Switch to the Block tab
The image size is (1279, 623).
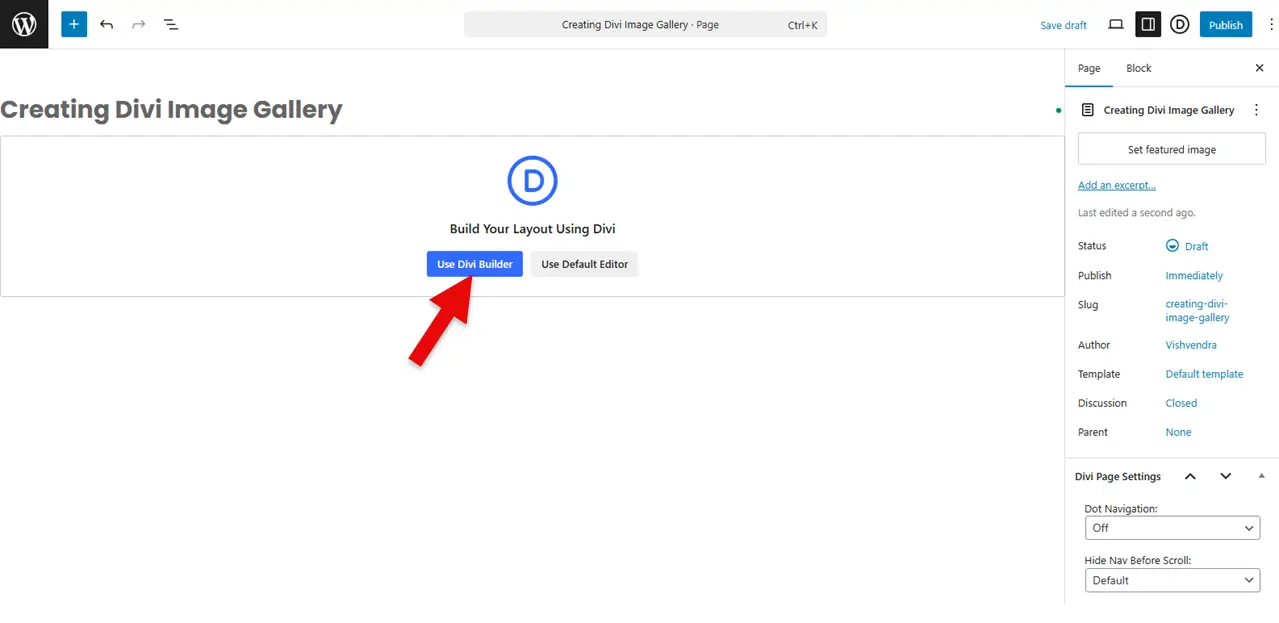tap(1139, 68)
